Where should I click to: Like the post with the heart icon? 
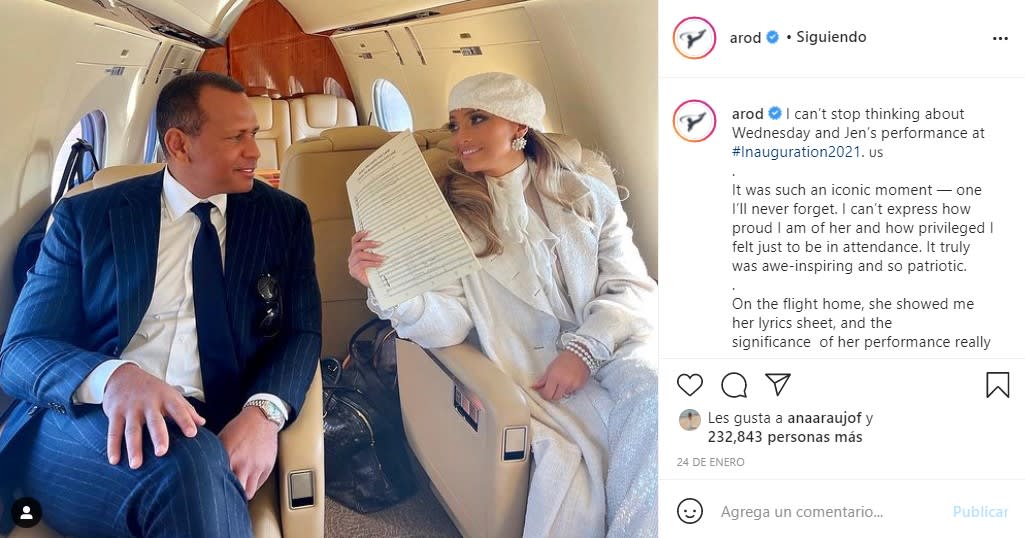690,385
